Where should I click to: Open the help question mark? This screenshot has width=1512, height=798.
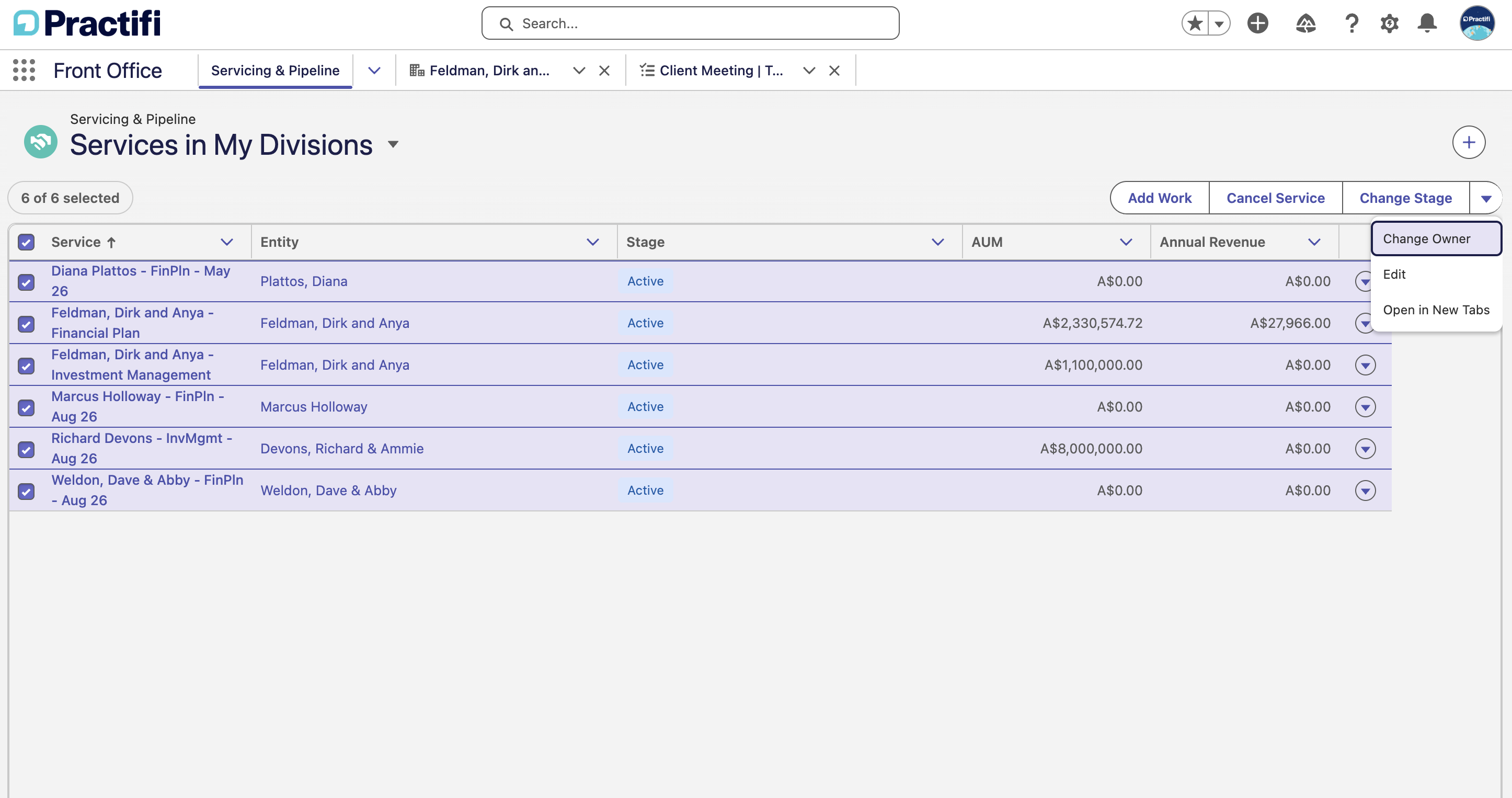(1351, 24)
